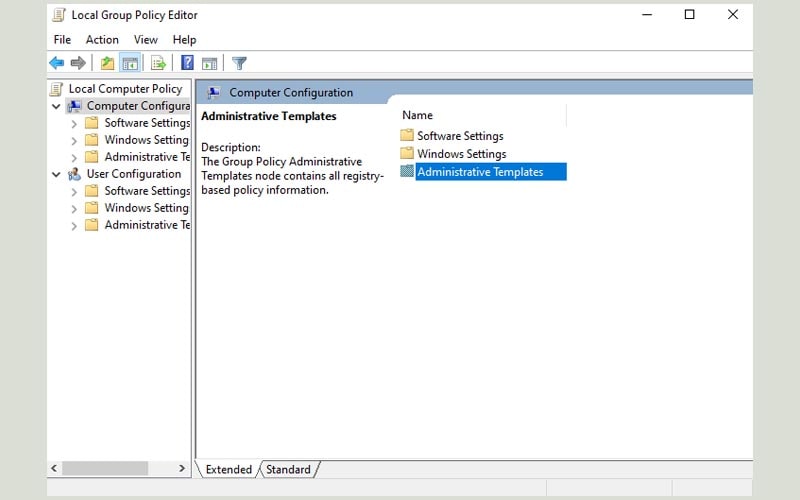Image resolution: width=800 pixels, height=500 pixels.
Task: Click the Computer Configuration computer icon in tree
Action: (x=74, y=106)
